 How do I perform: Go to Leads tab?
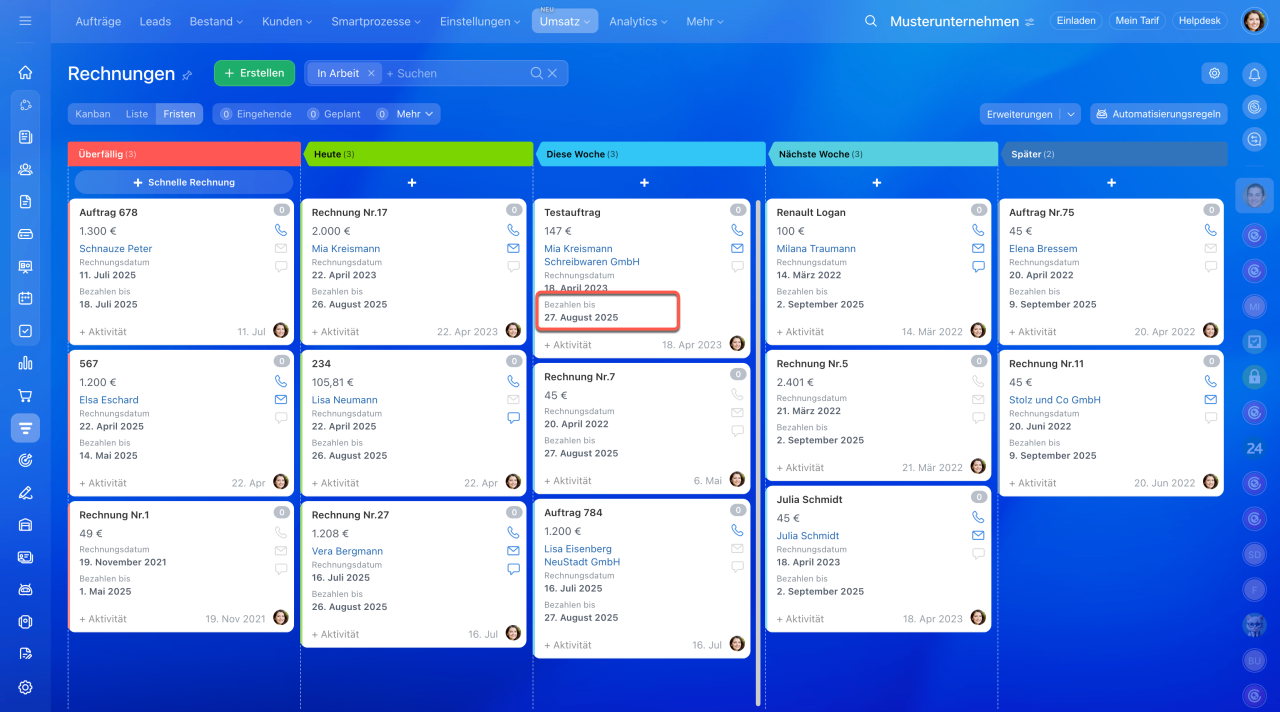coord(155,21)
